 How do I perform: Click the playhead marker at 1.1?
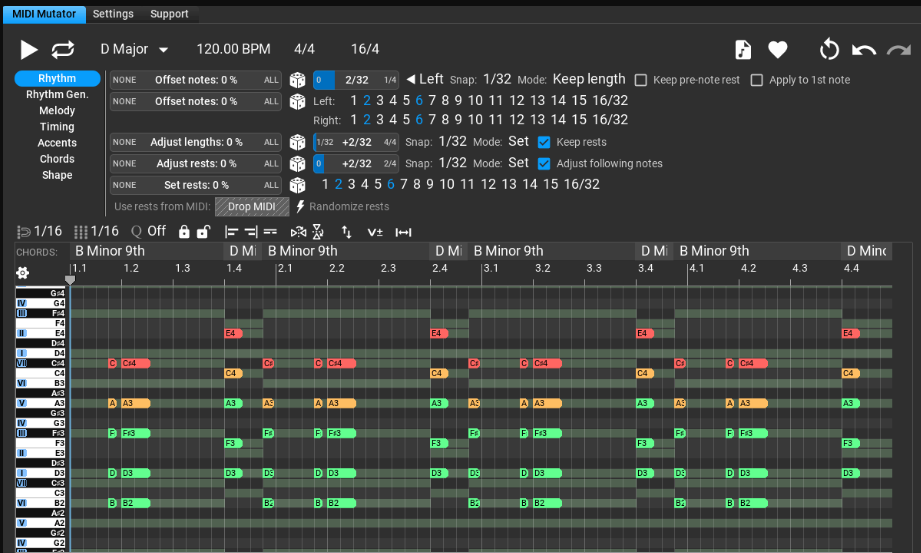(x=70, y=280)
